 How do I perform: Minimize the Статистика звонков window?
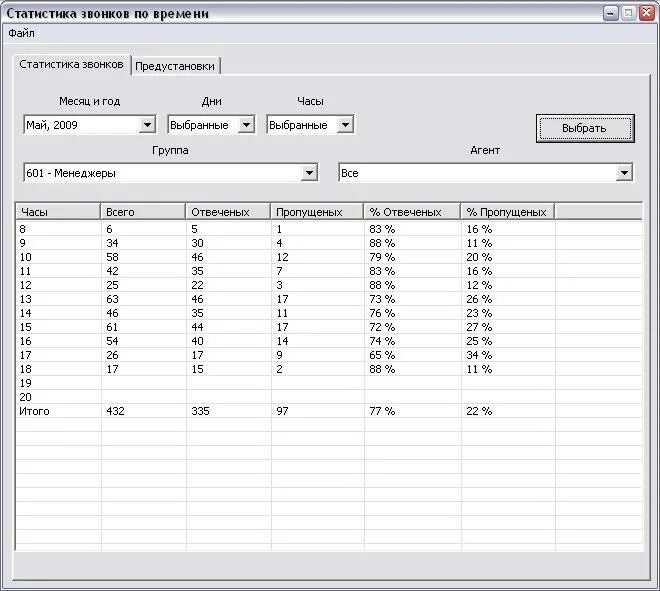click(x=610, y=13)
